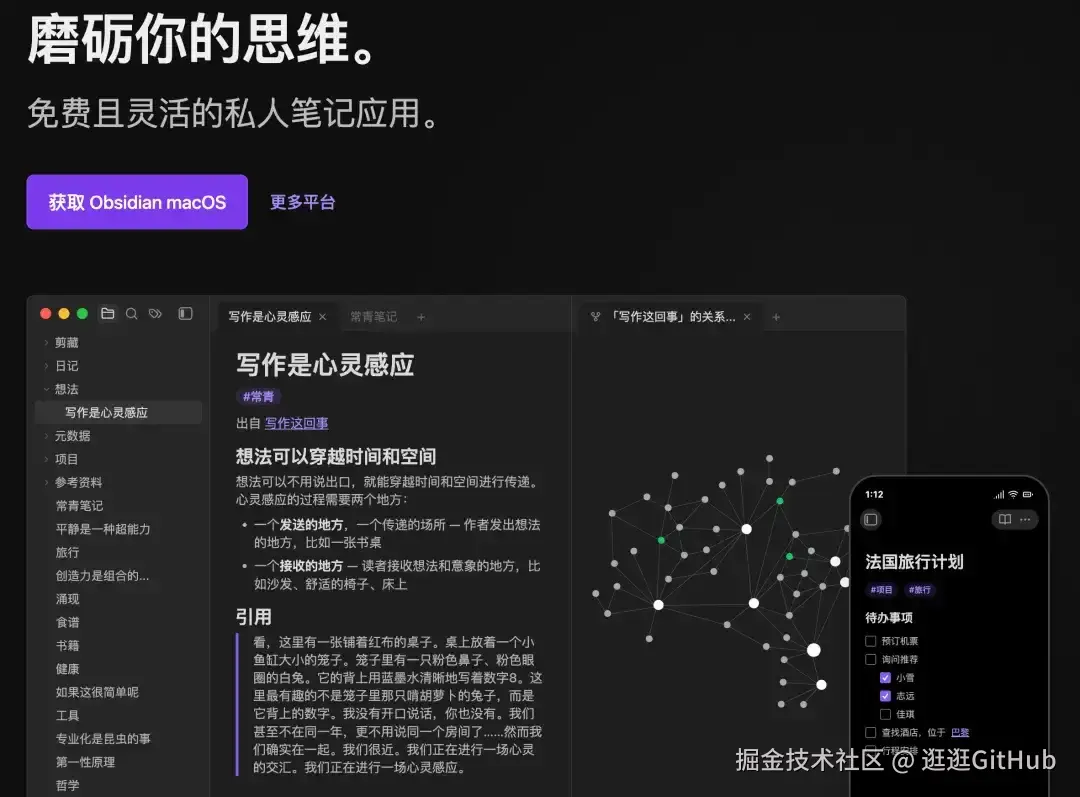This screenshot has height=797, width=1080.
Task: Toggle the sidebar icon on the phone
Action: 871,519
